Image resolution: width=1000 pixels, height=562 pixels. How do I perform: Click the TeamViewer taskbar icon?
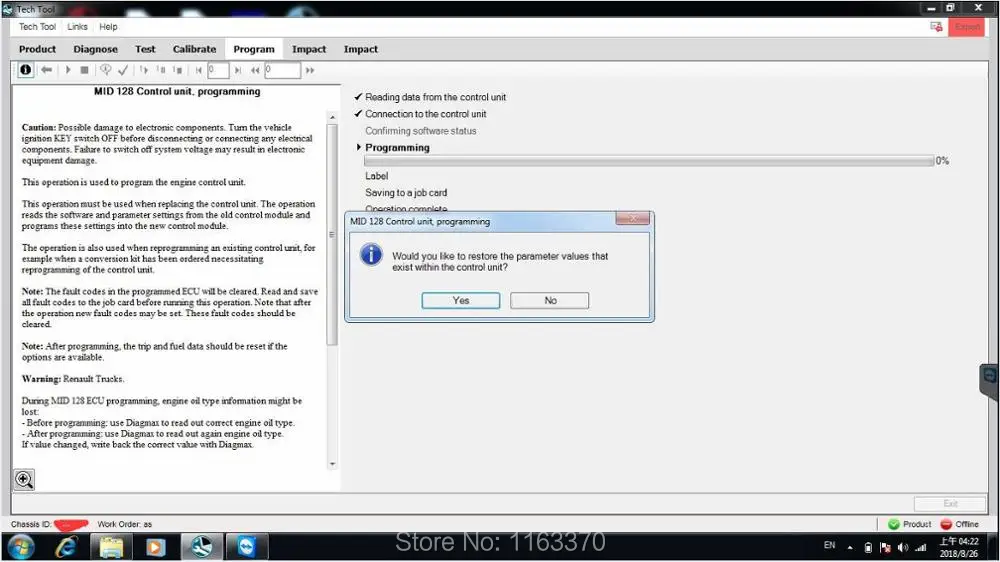click(246, 547)
